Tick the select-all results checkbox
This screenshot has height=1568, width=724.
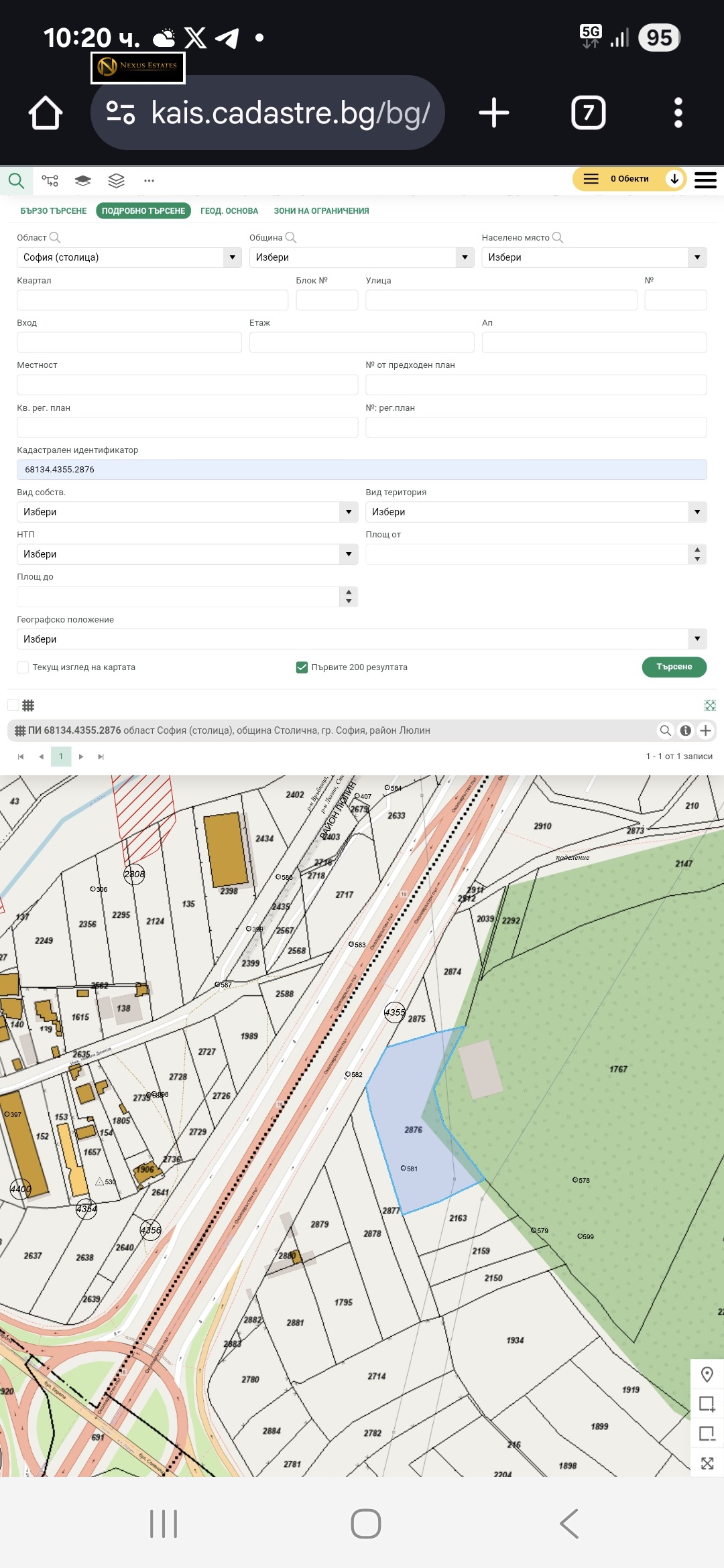(x=13, y=705)
